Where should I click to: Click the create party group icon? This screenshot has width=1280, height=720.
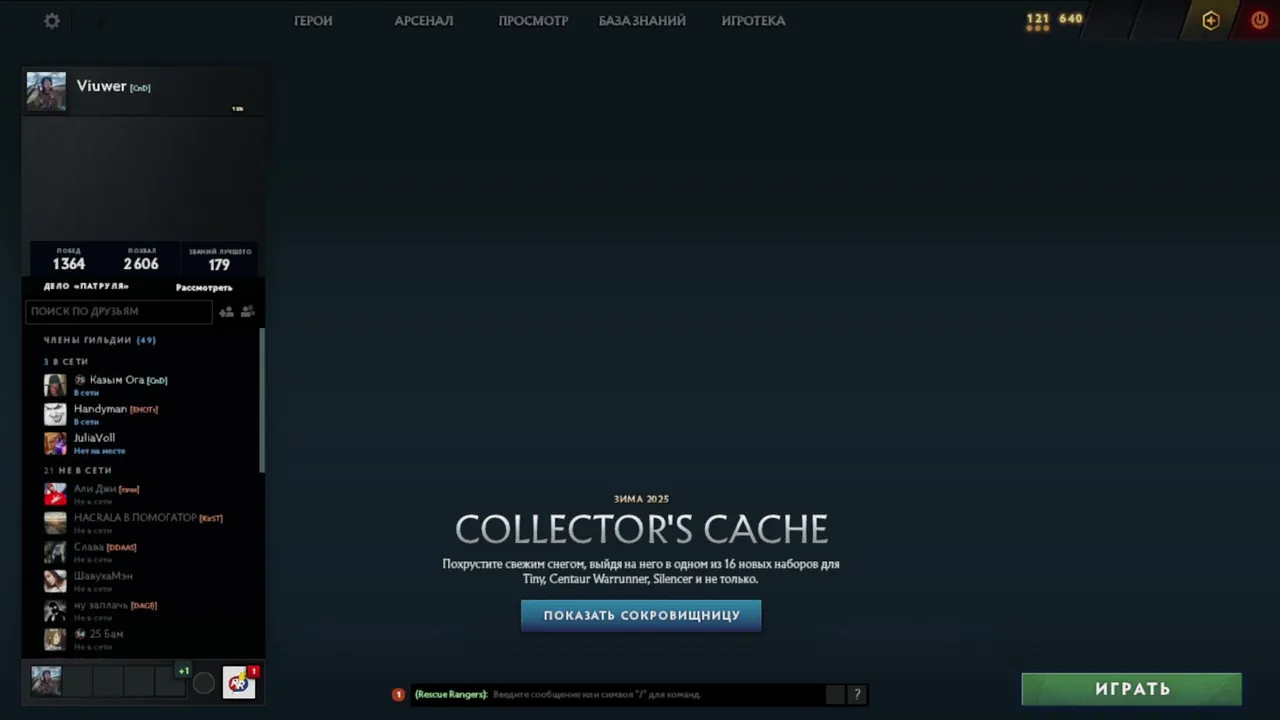pos(247,312)
